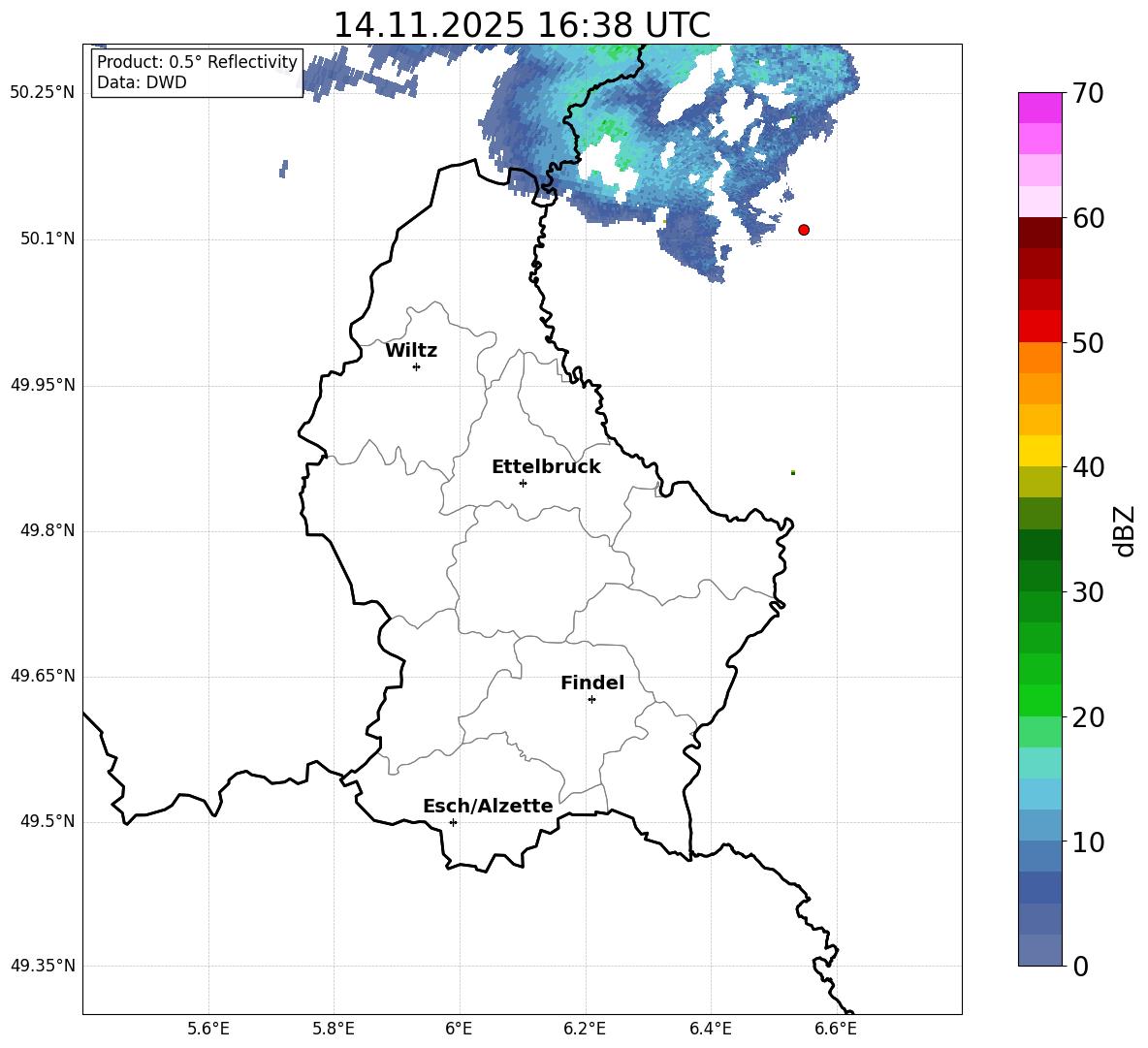
Task: Click the 49.65°N latitude label
Action: coord(43,676)
